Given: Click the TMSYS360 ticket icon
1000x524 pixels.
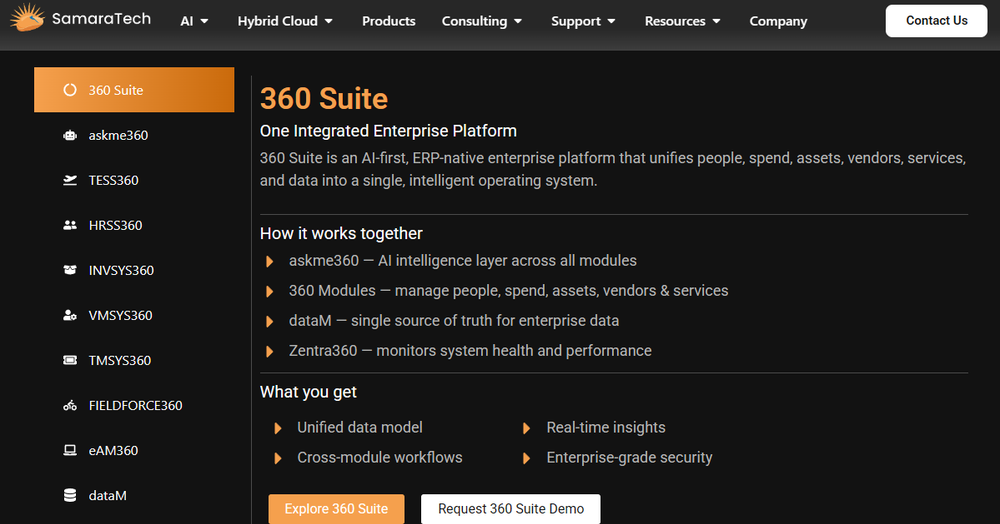Looking at the screenshot, I should 70,360.
